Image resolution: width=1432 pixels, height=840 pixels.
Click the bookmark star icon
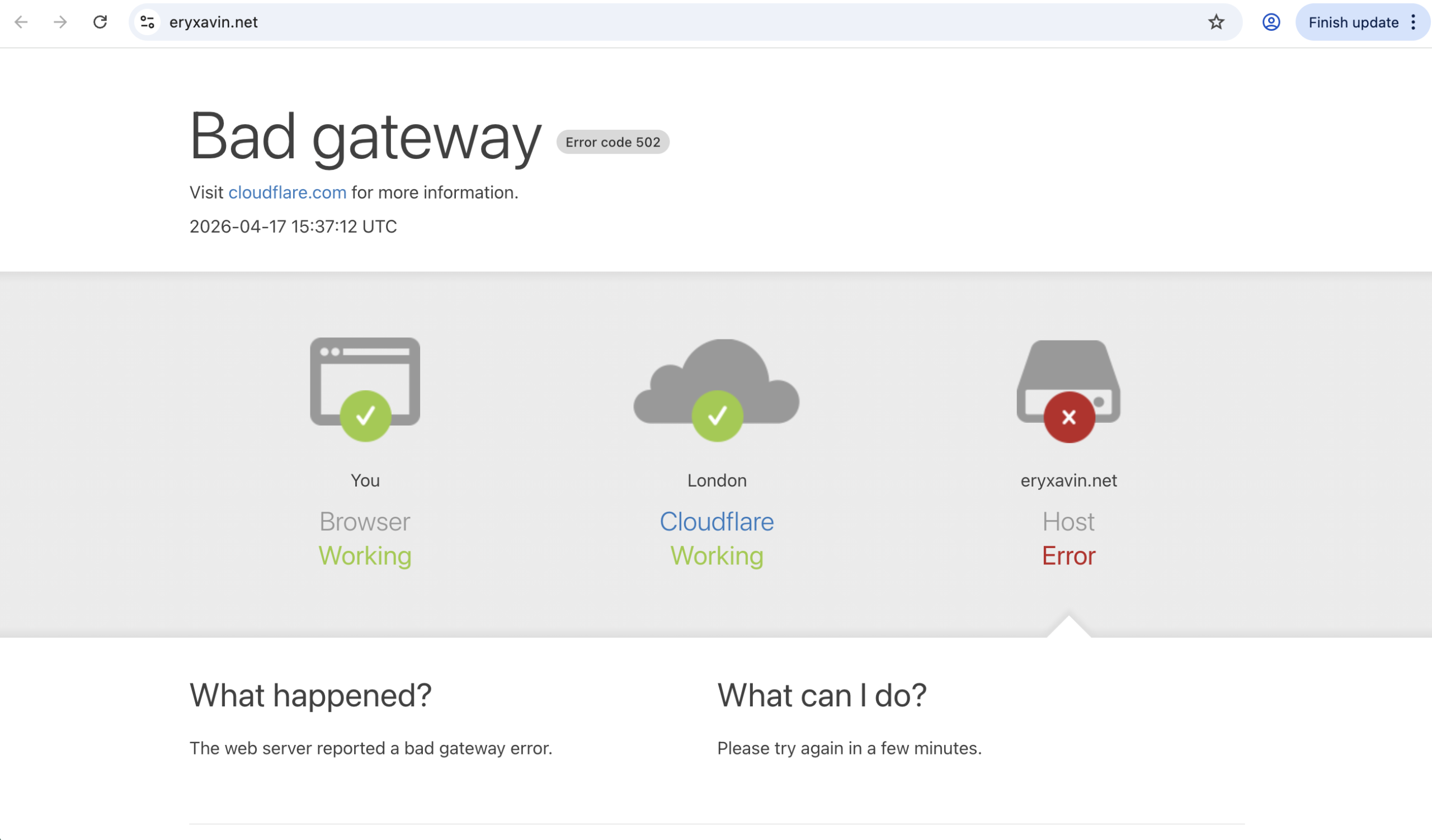1215,22
